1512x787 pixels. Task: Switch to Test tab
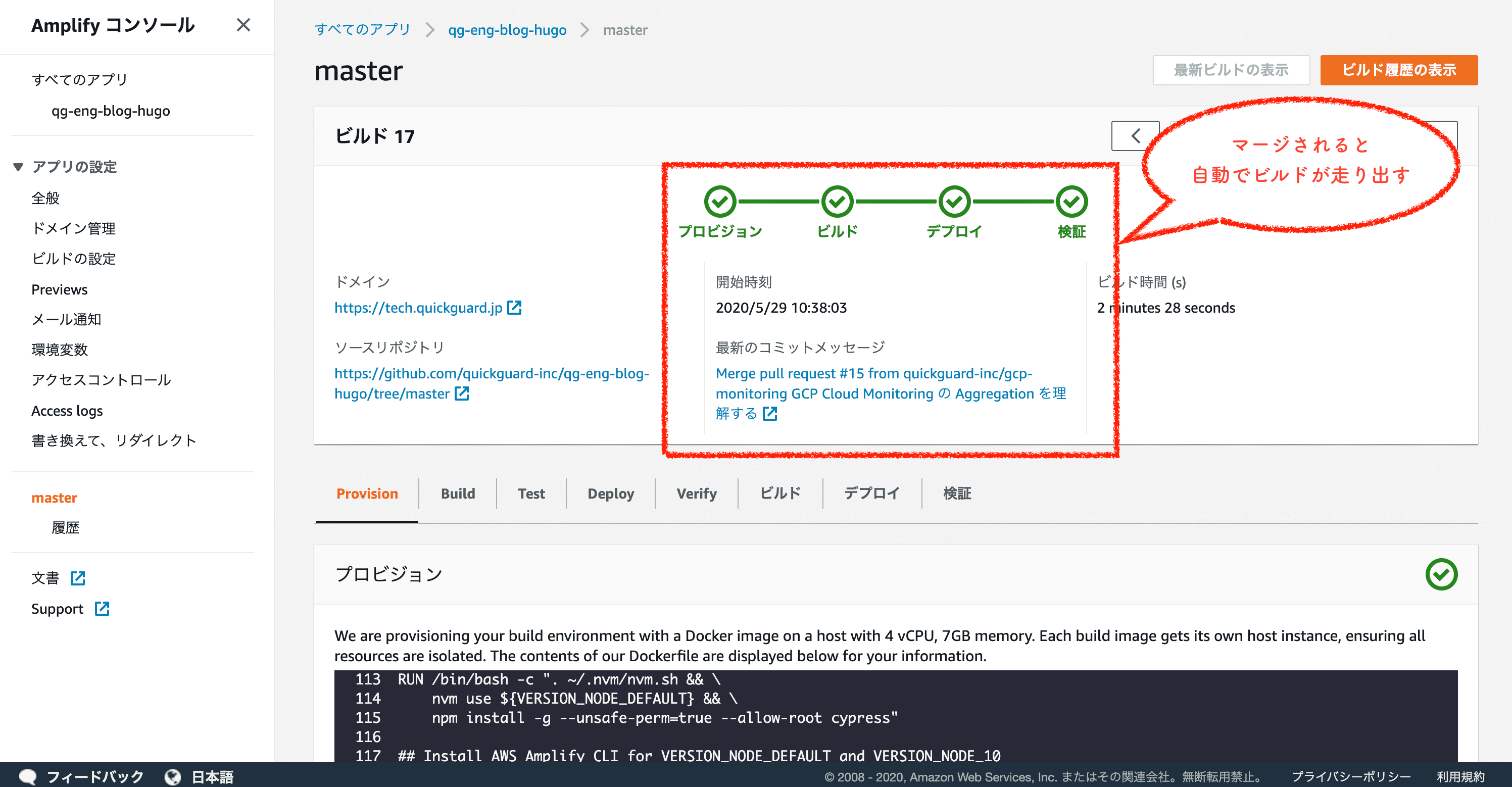[x=531, y=494]
